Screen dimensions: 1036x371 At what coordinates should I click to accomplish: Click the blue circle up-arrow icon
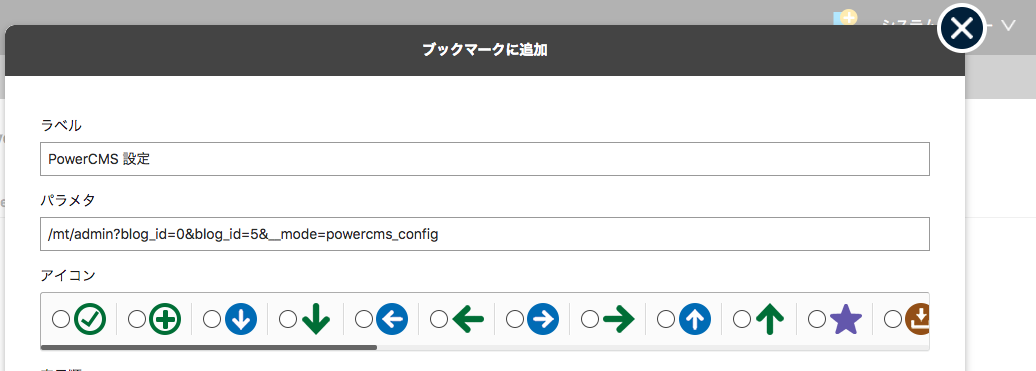pos(694,320)
